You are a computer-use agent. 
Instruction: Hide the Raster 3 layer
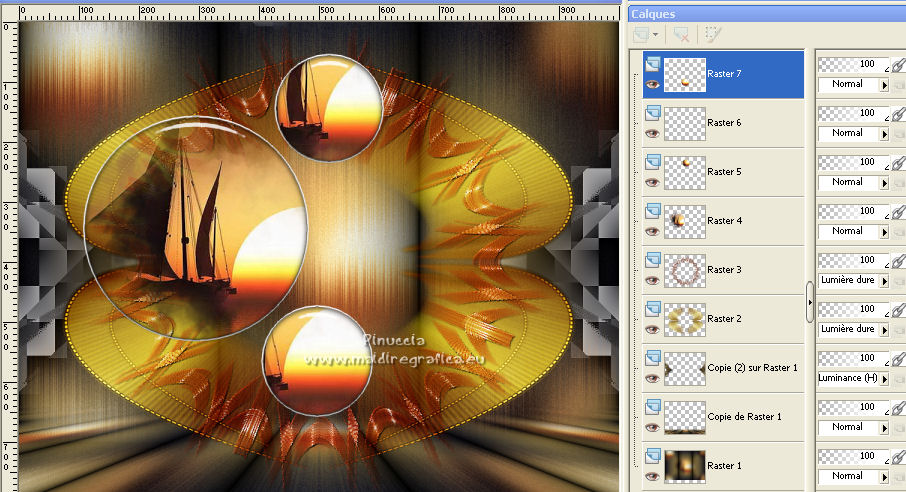click(652, 281)
